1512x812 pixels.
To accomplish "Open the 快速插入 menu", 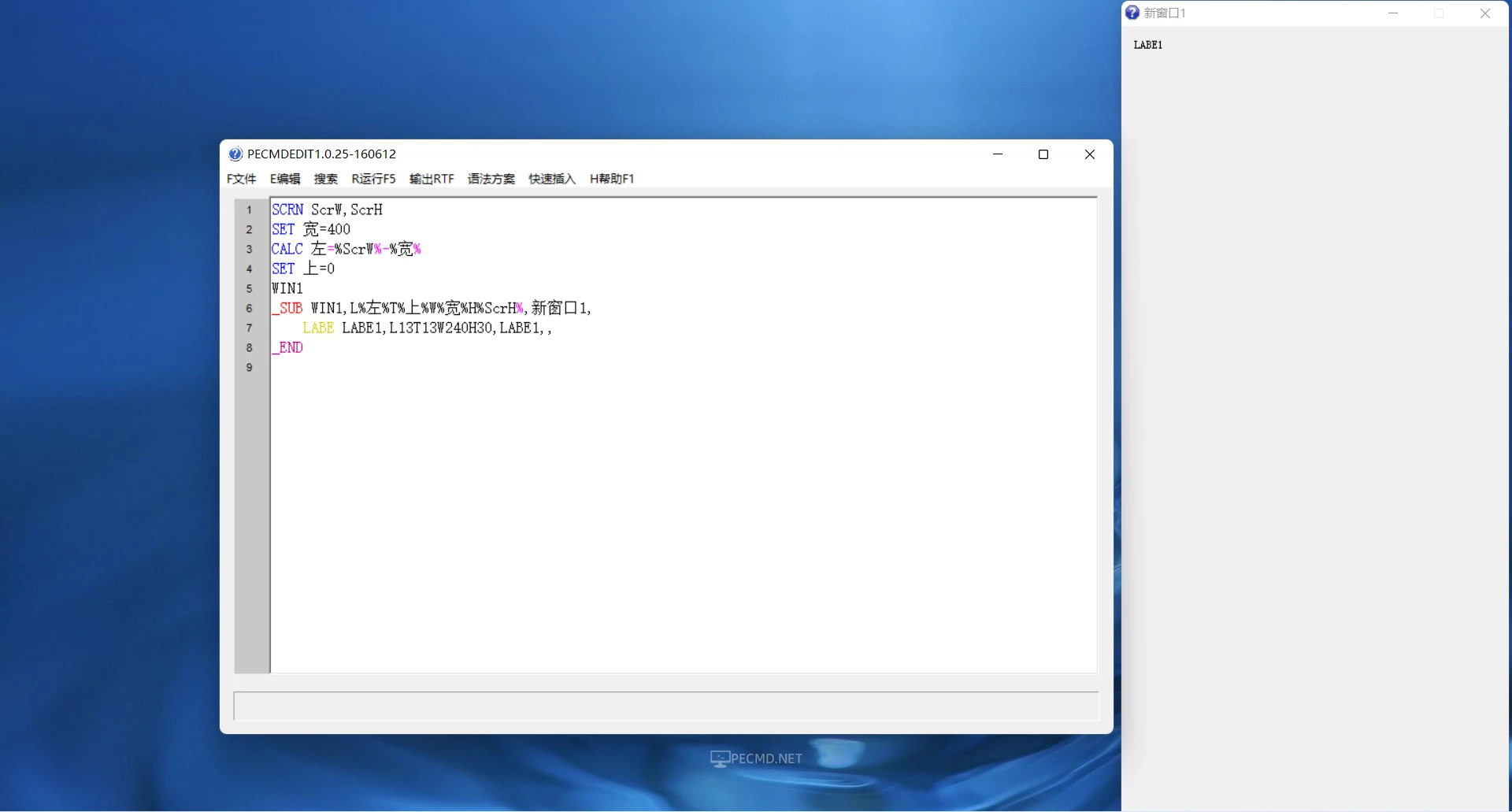I will [x=552, y=179].
